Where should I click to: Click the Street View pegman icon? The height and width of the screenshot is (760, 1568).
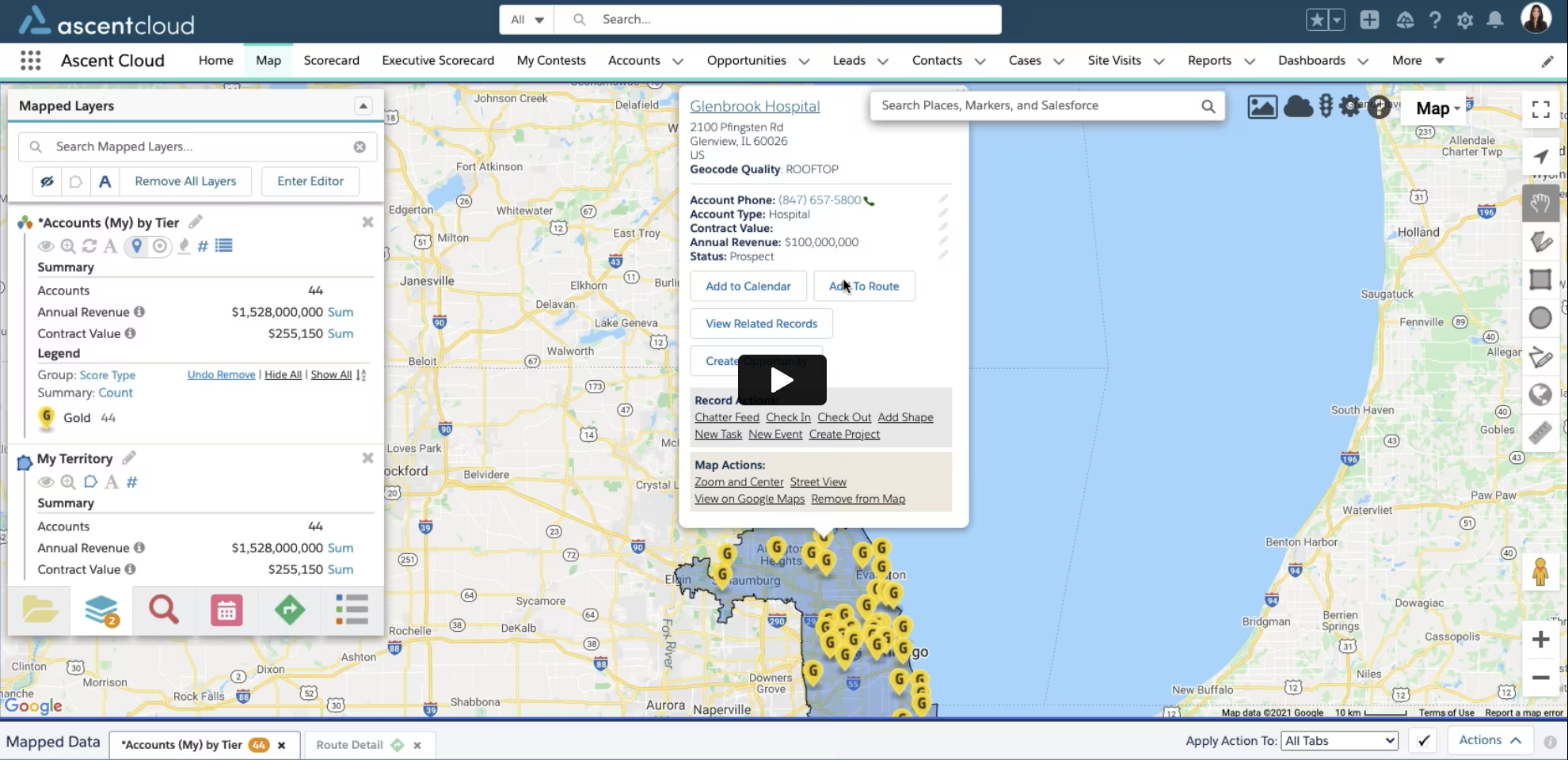click(1540, 572)
